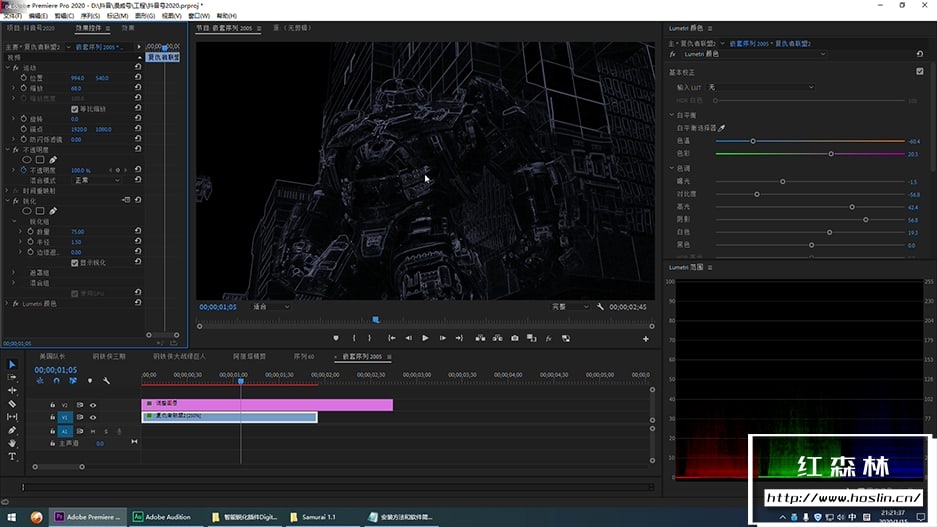This screenshot has width=937, height=527.
Task: Toggle the Basic Correction enable checkbox
Action: [920, 72]
